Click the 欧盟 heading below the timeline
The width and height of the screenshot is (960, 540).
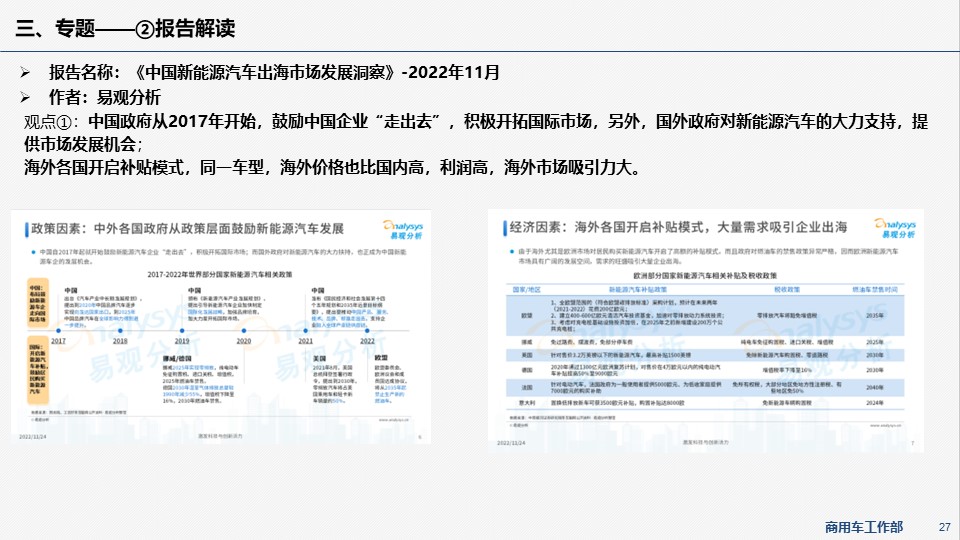[x=381, y=358]
